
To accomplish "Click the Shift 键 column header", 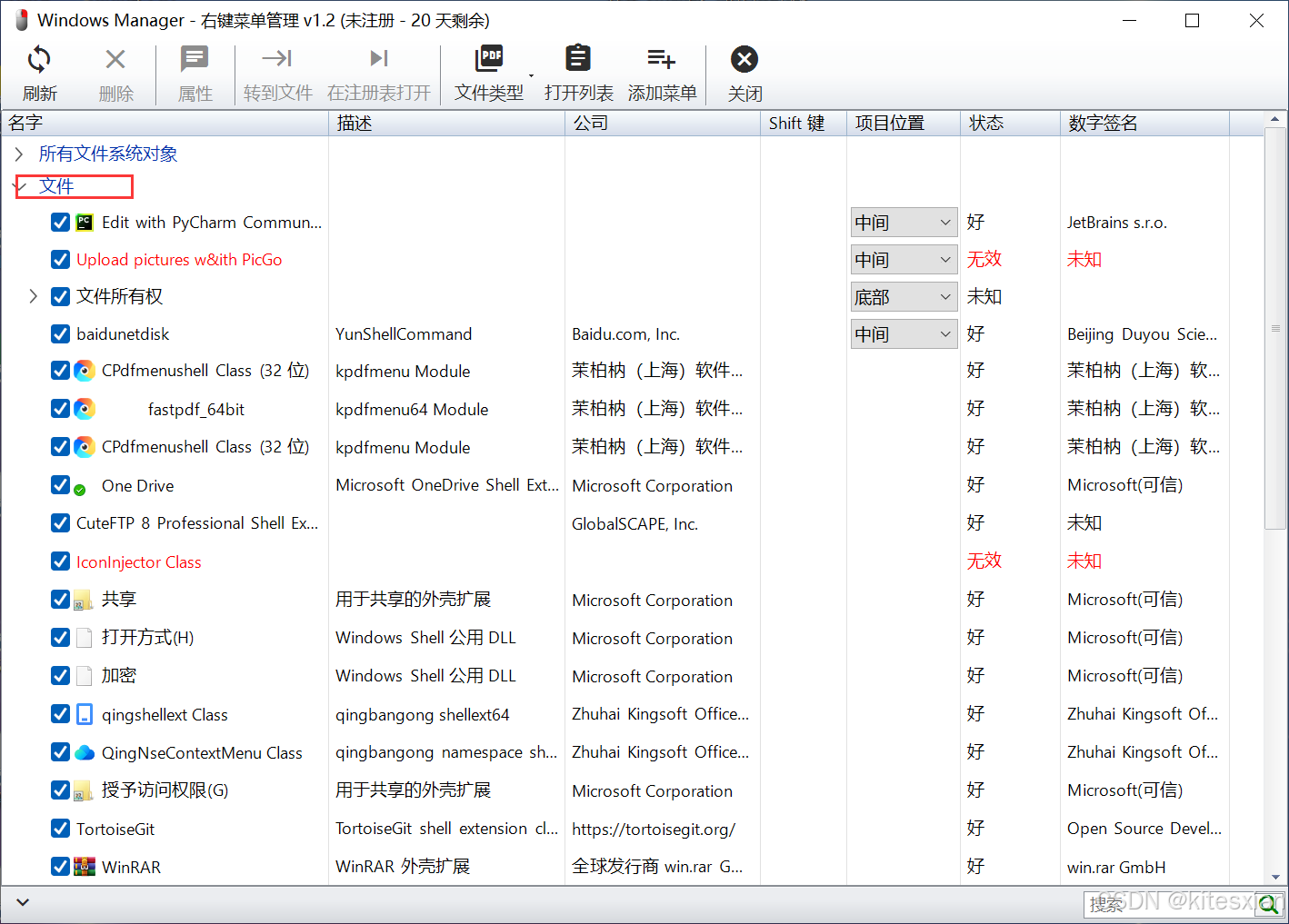I will [804, 123].
